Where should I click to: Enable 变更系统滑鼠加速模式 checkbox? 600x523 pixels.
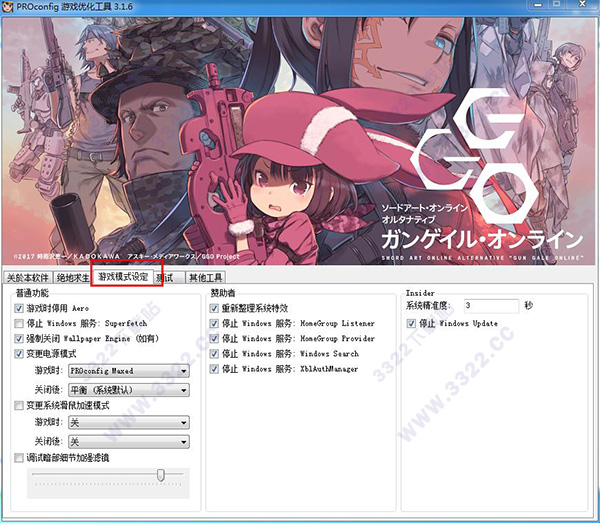[19, 405]
